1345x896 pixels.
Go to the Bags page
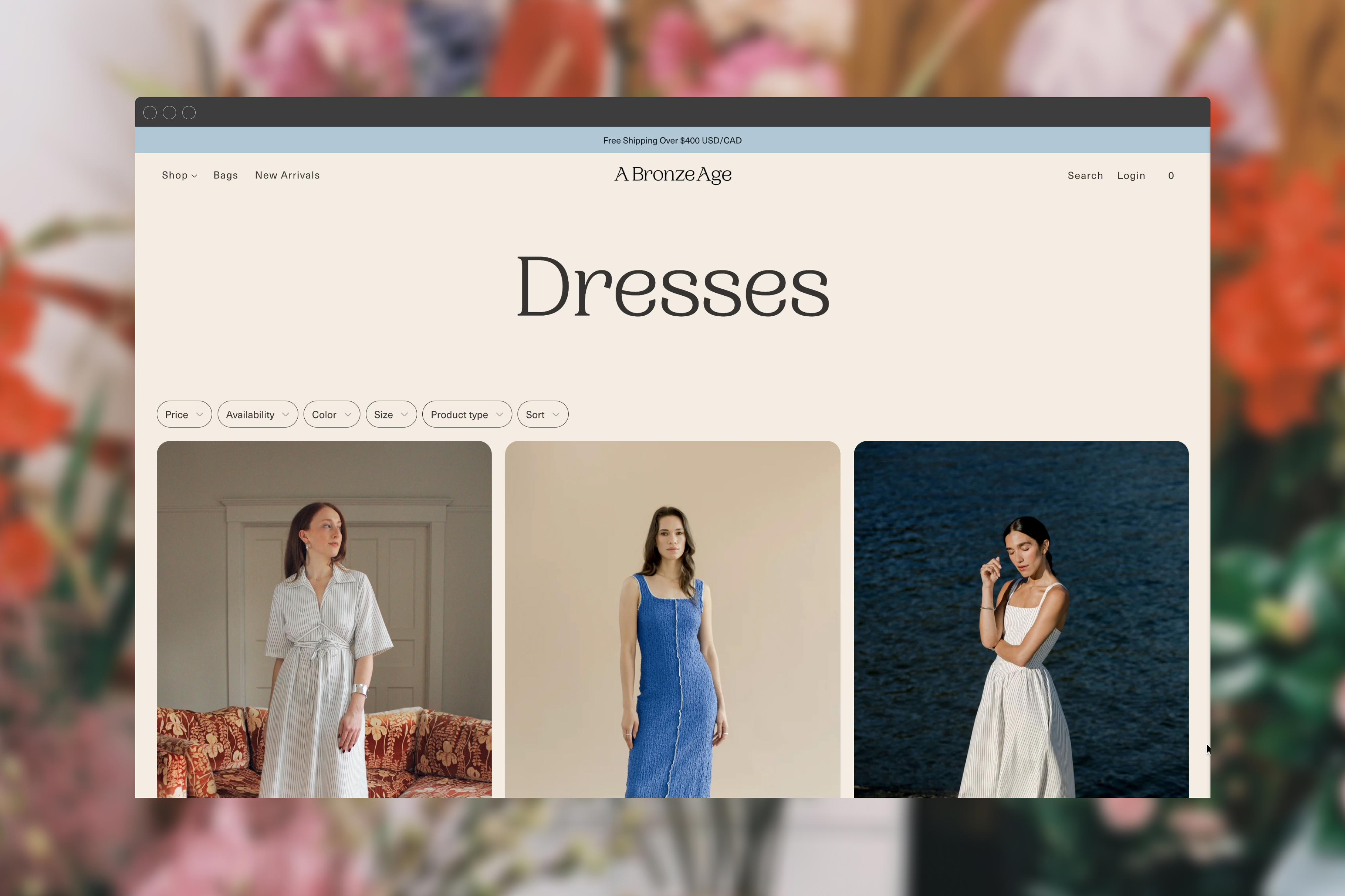coord(225,175)
